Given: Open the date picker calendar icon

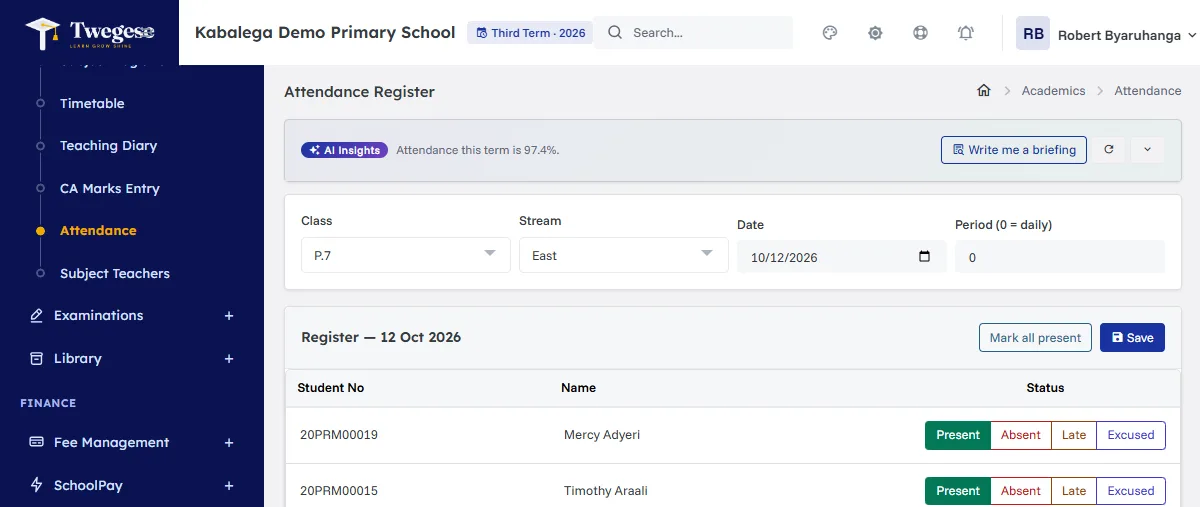Looking at the screenshot, I should click(x=924, y=257).
